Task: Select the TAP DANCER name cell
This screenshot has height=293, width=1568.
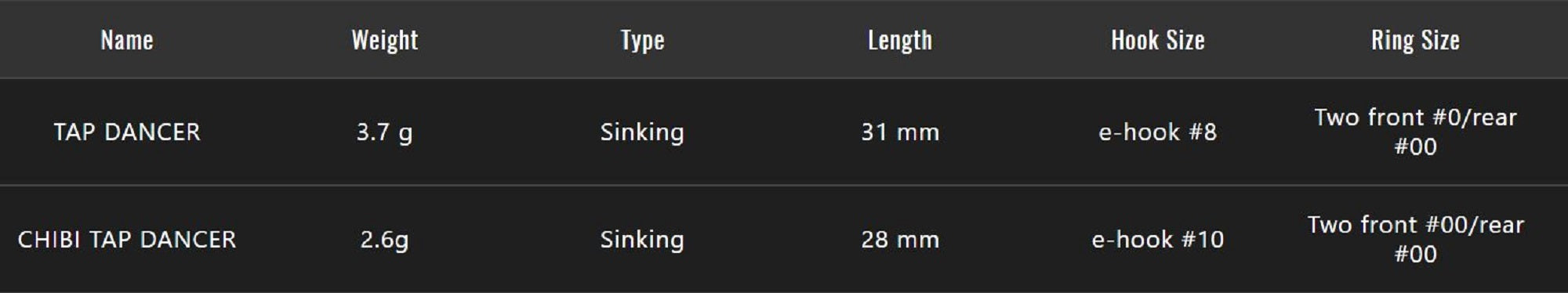Action: [x=126, y=132]
